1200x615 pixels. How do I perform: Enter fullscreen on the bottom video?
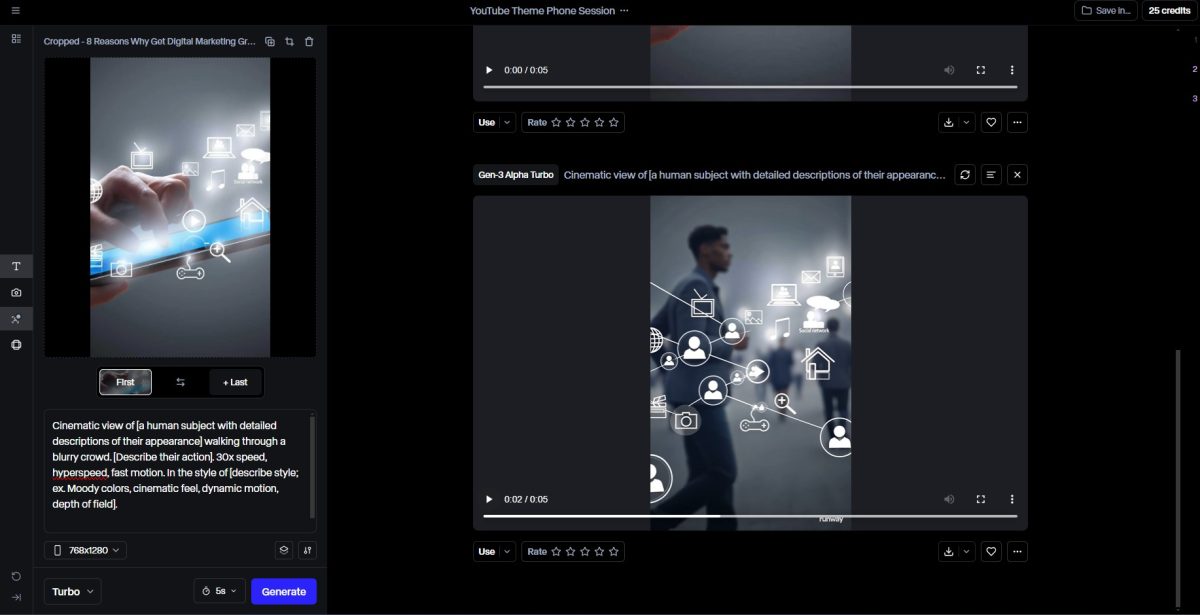click(x=981, y=499)
